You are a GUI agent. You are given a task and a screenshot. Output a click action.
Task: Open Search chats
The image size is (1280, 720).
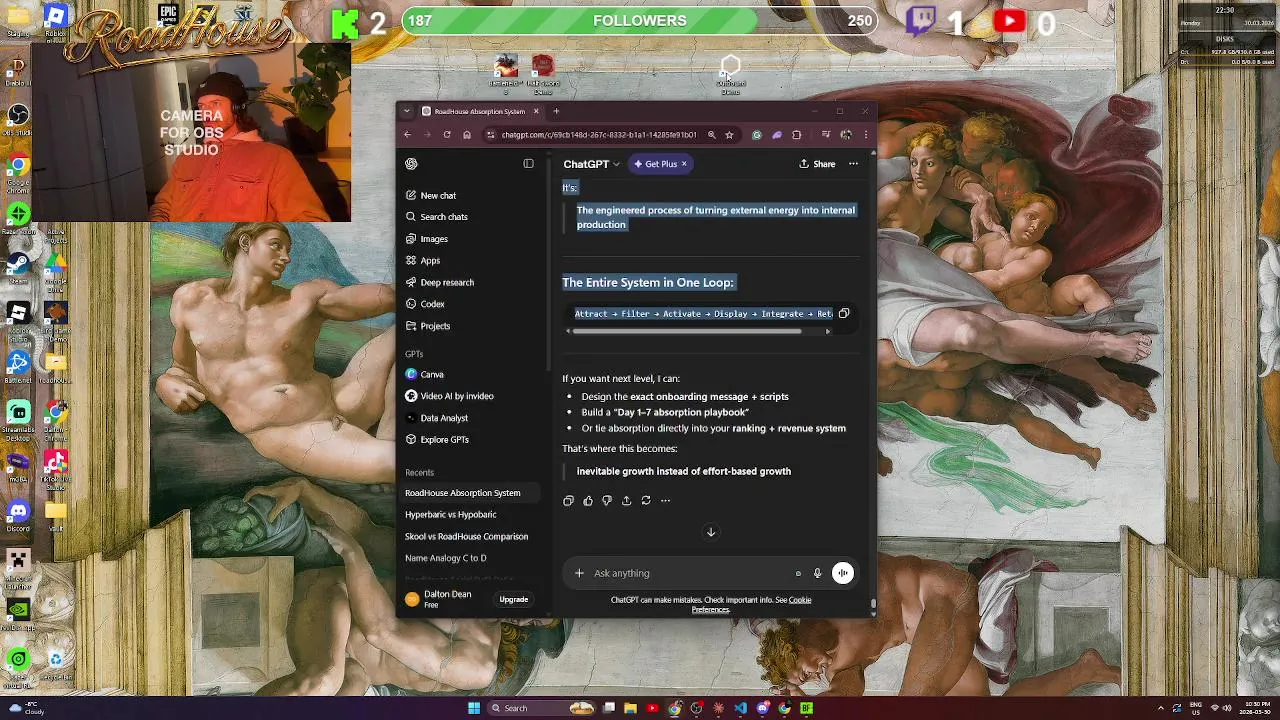click(x=436, y=217)
